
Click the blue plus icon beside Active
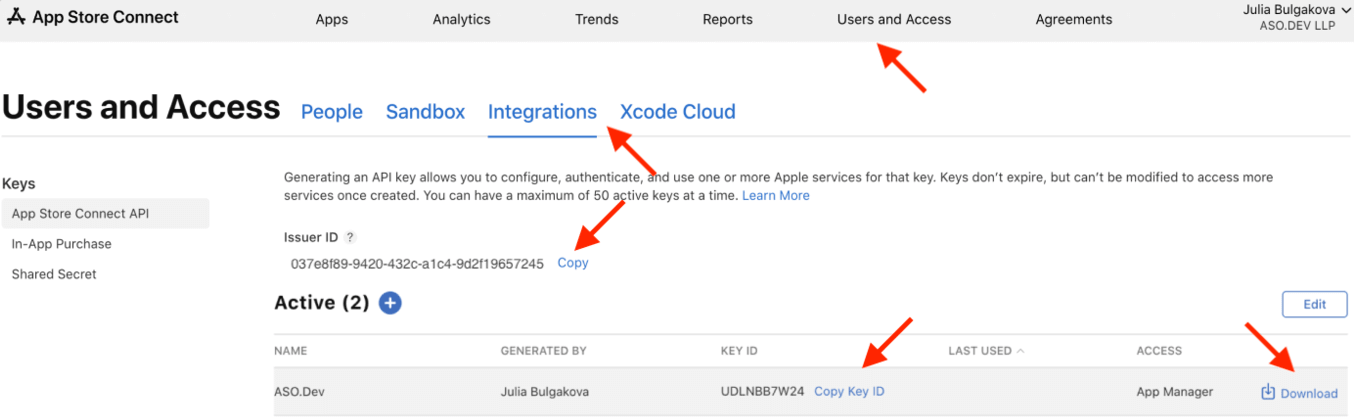point(390,303)
